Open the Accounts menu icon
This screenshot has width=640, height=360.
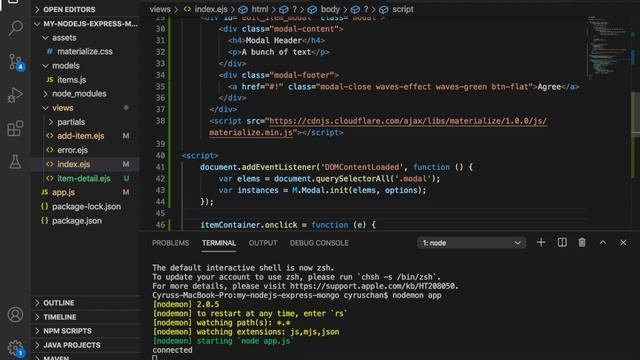[x=15, y=315]
